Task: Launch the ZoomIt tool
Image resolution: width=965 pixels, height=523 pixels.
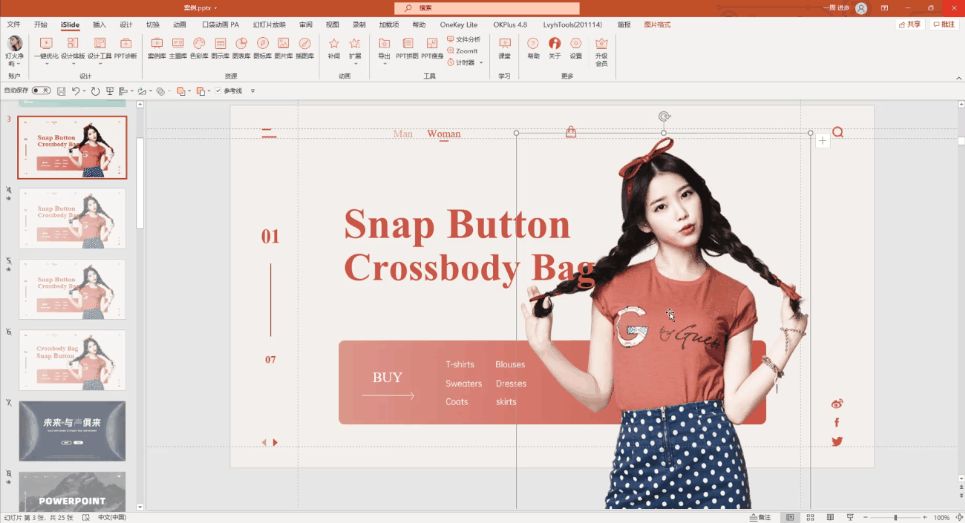Action: (463, 51)
